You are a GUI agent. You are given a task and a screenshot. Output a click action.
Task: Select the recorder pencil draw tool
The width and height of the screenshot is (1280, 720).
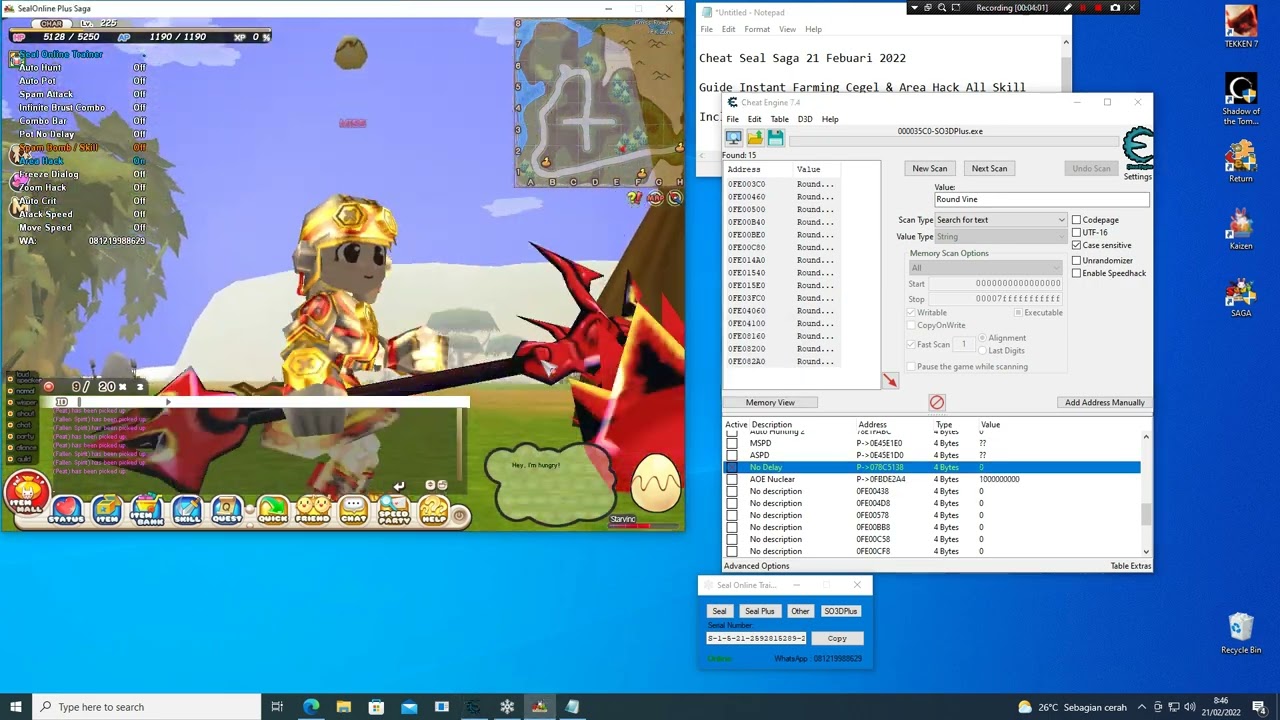click(1068, 7)
